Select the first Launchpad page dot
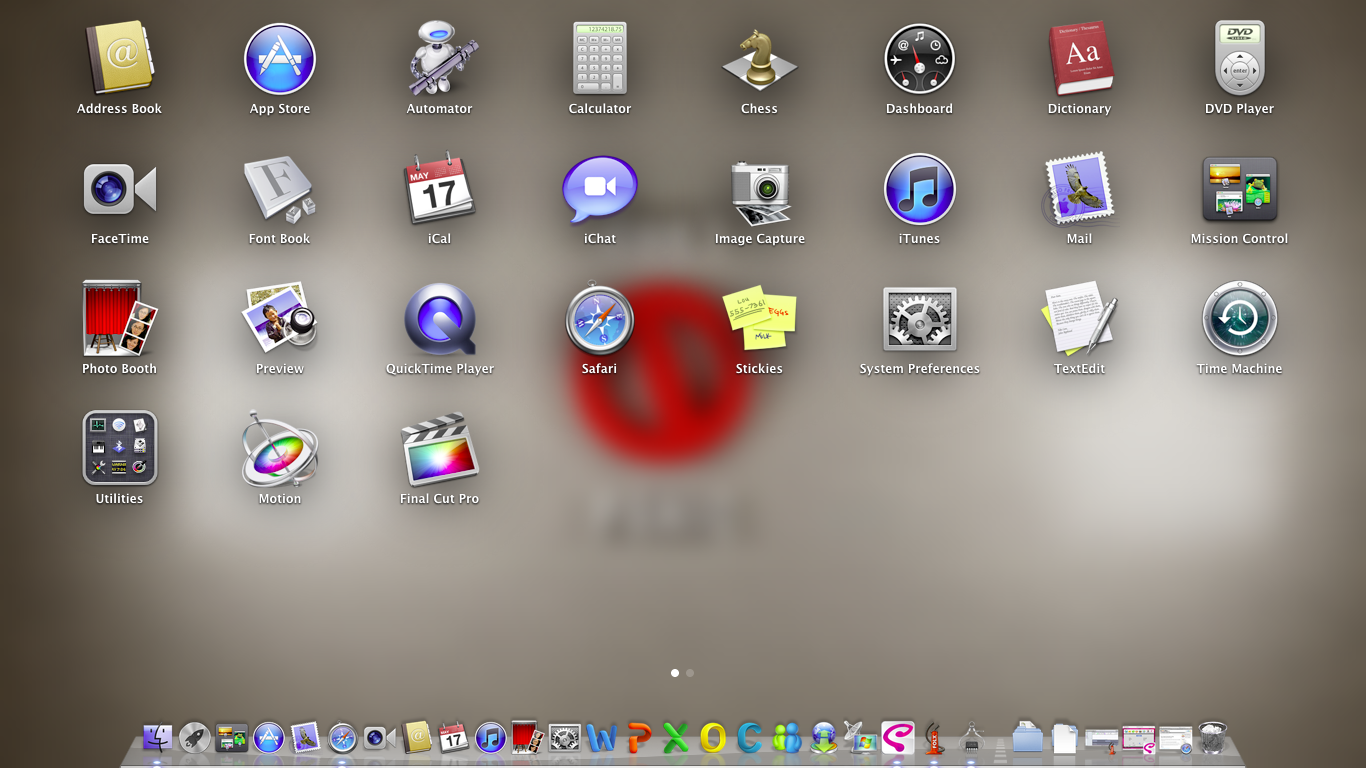1366x768 pixels. point(675,673)
